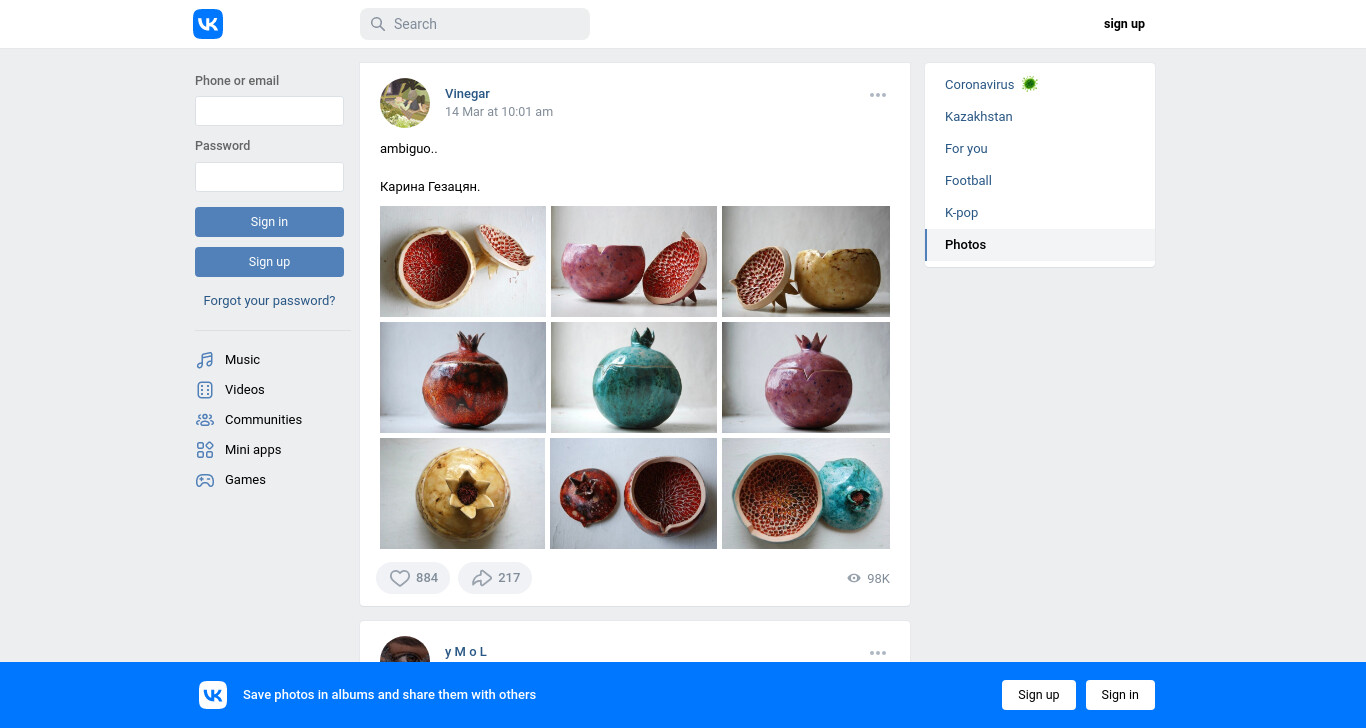This screenshot has width=1366, height=728.
Task: Click the VK logo in the header
Action: 208,24
